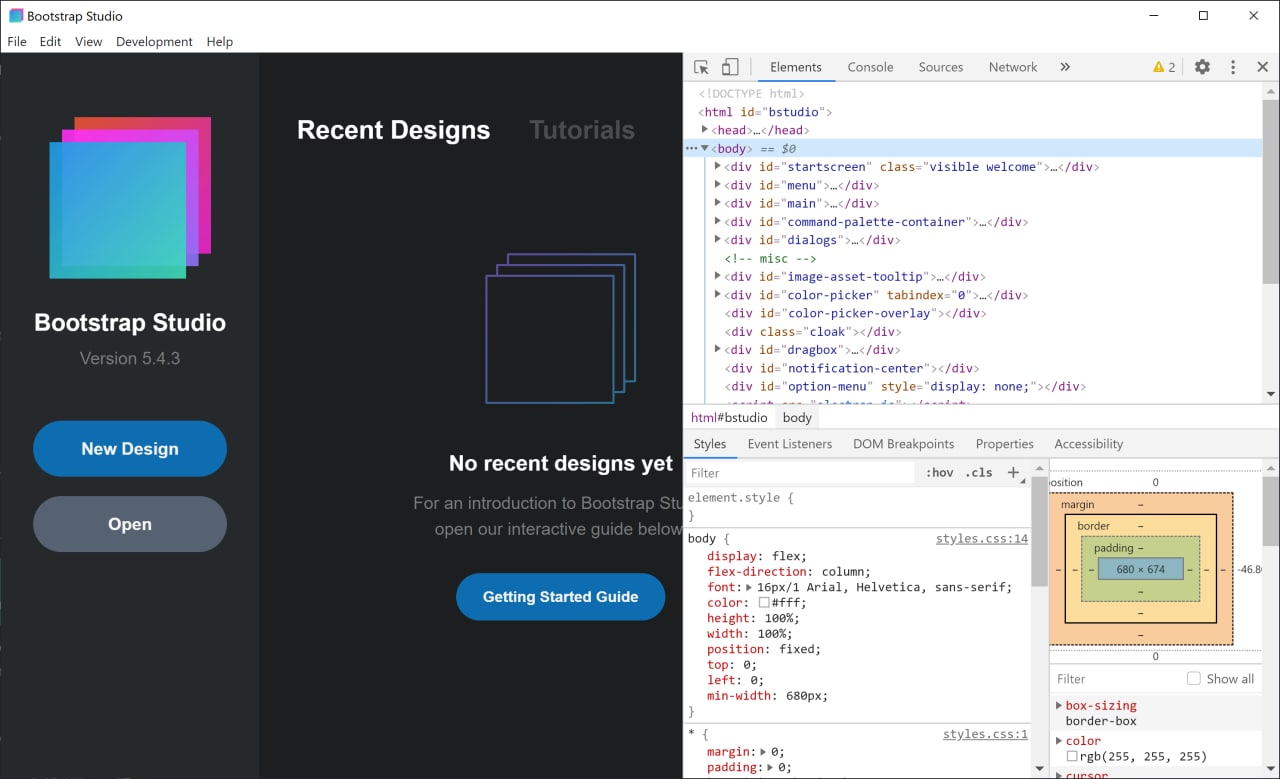Toggle the :hov element state button
The image size is (1280, 779).
939,473
